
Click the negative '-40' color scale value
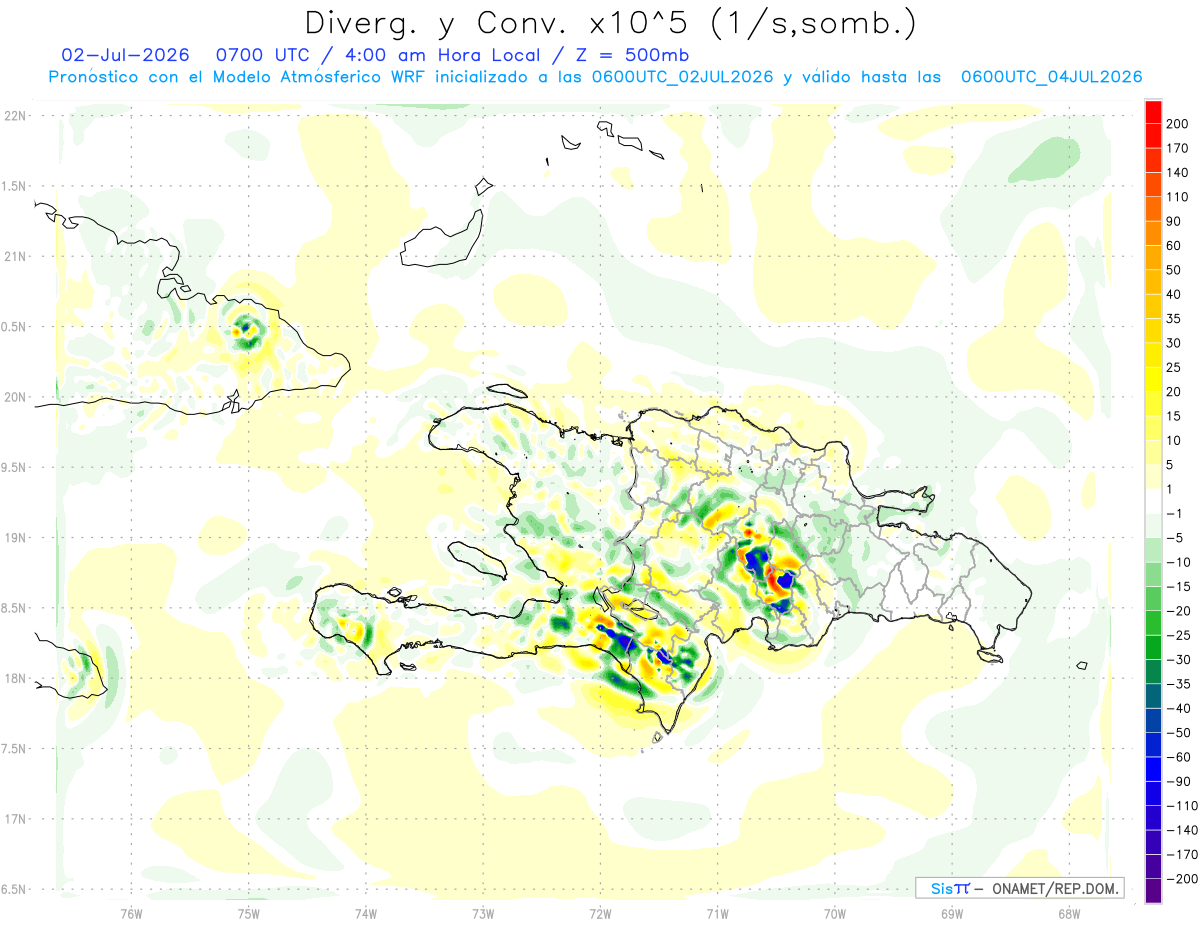pyautogui.click(x=1178, y=708)
